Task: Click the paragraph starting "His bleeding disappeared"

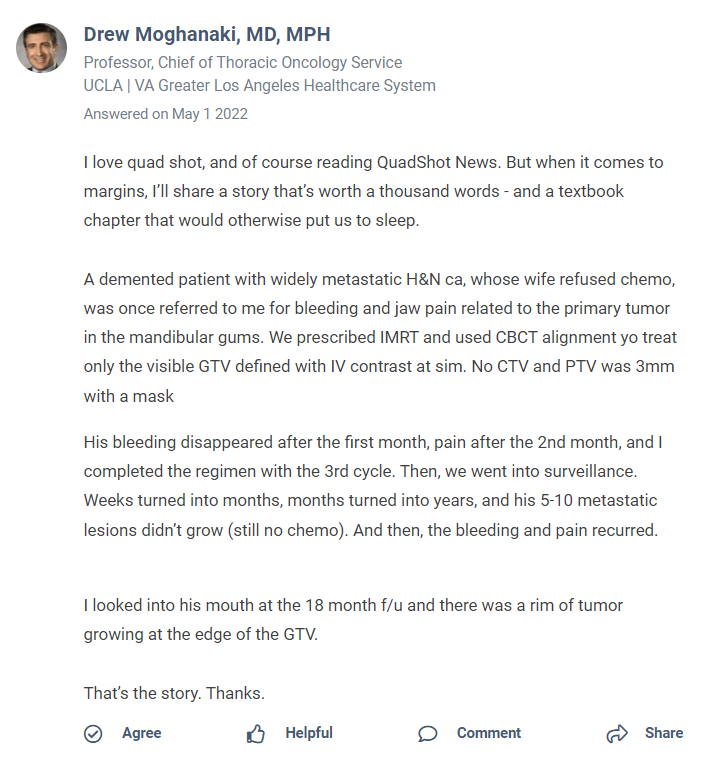Action: (x=371, y=486)
